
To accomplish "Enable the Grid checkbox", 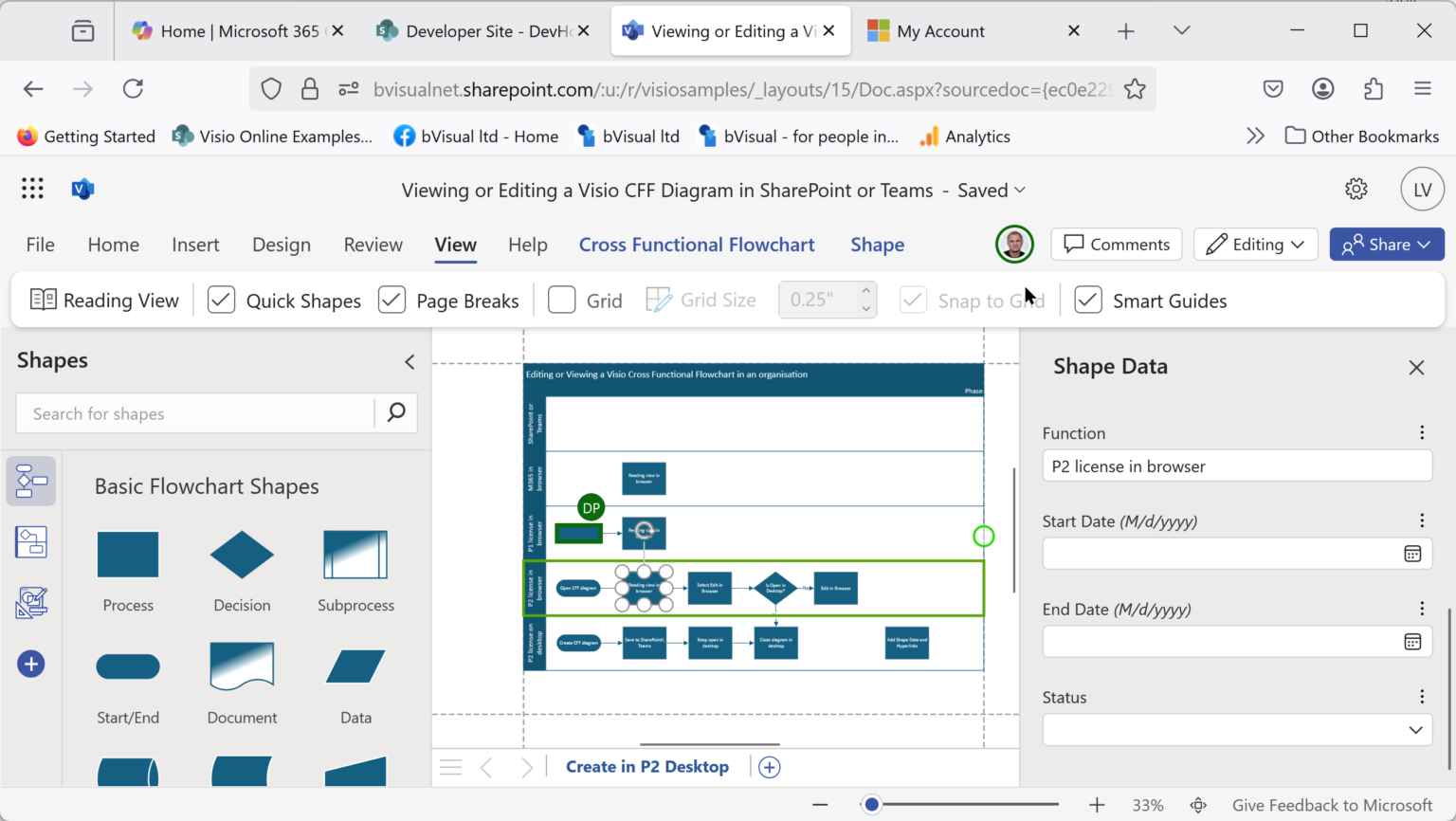I will point(561,299).
